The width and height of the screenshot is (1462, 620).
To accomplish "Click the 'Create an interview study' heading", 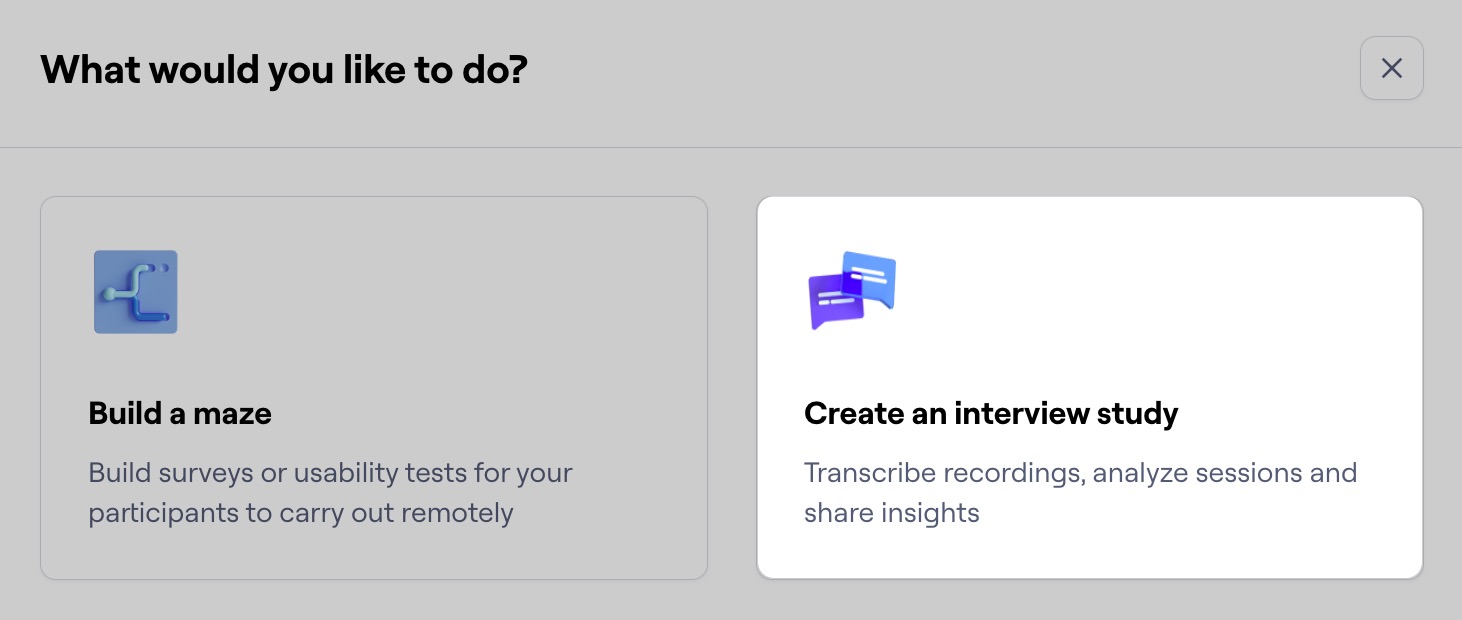I will [x=991, y=413].
